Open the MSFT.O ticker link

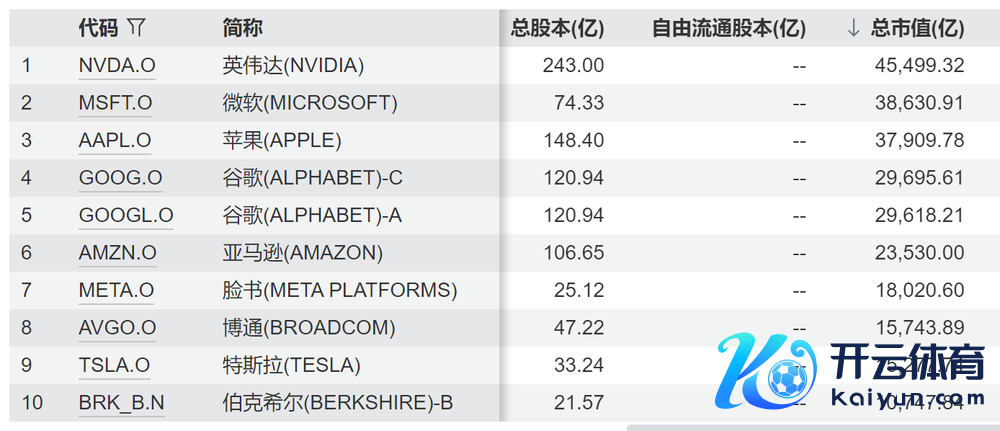pyautogui.click(x=115, y=103)
